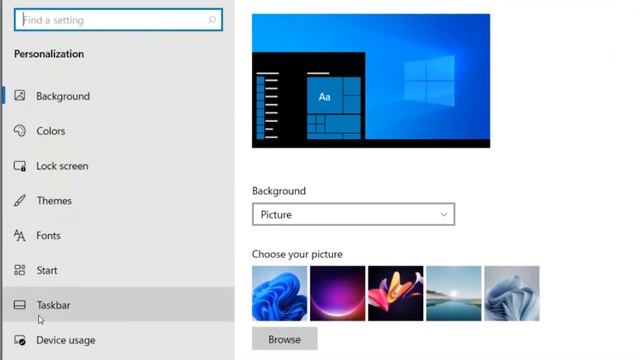This screenshot has width=640, height=360.
Task: Click the Personalization heading
Action: [49, 54]
